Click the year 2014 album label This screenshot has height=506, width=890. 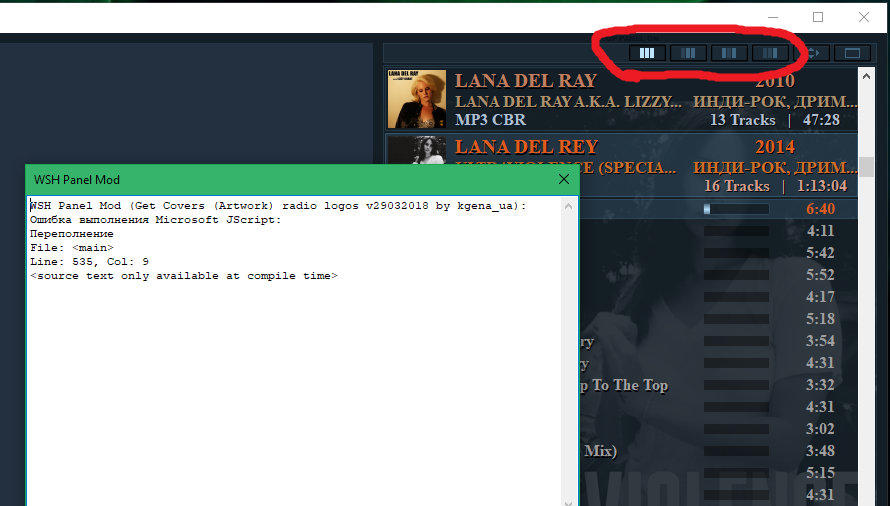coord(775,147)
